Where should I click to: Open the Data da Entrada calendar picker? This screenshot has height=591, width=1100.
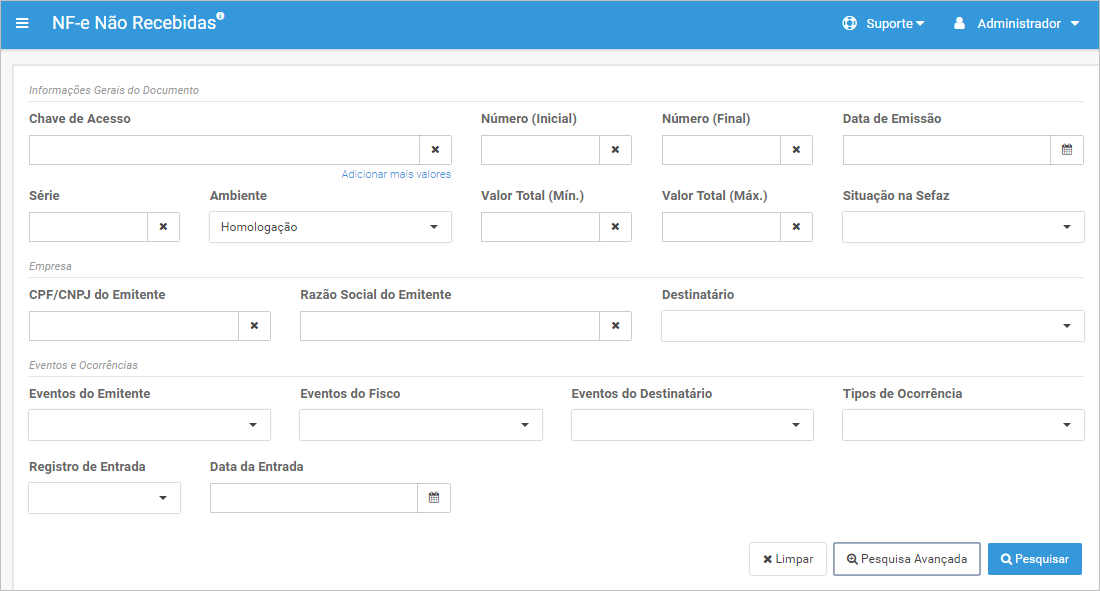(434, 498)
